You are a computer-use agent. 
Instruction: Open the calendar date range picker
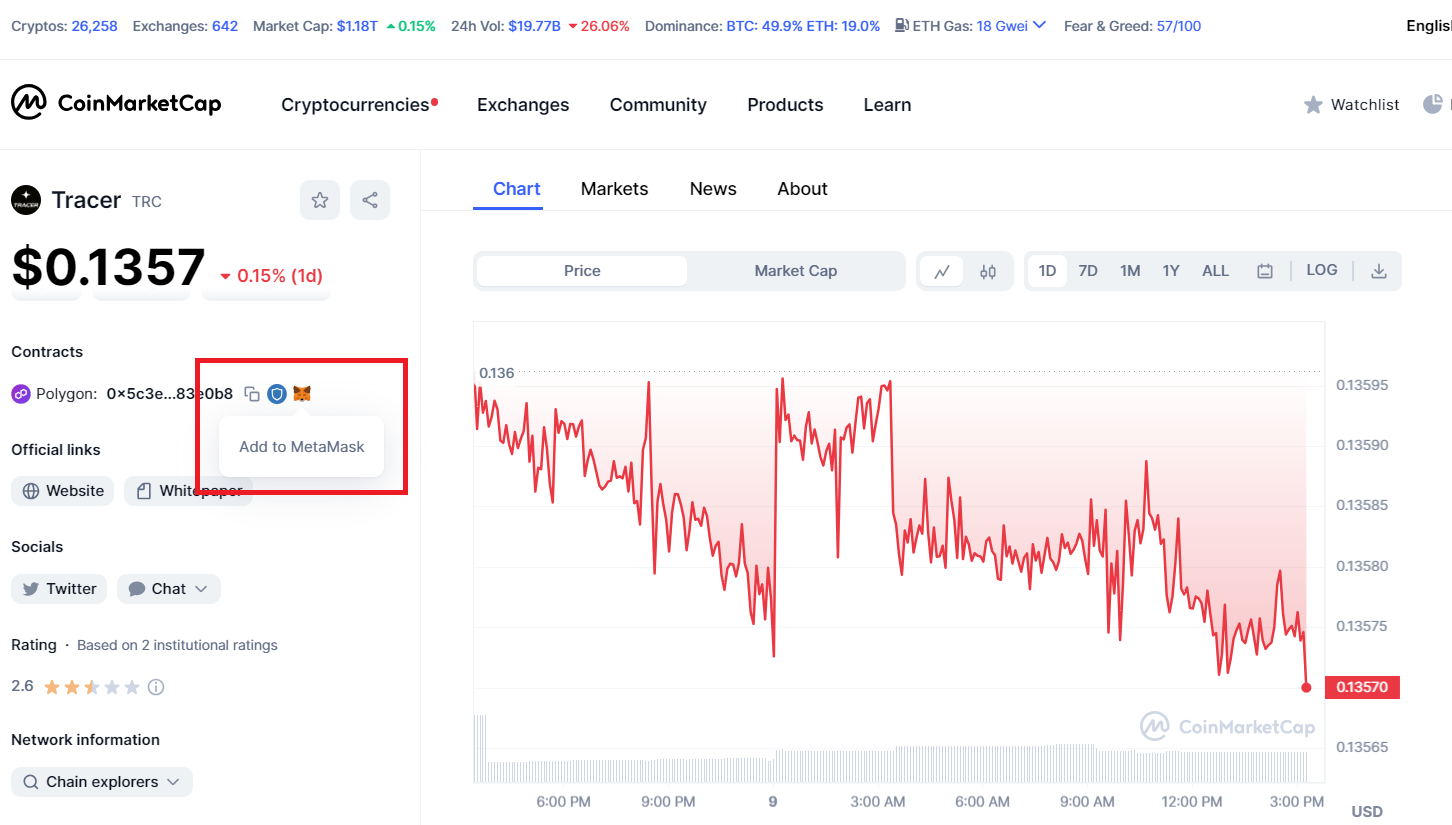[x=1265, y=271]
